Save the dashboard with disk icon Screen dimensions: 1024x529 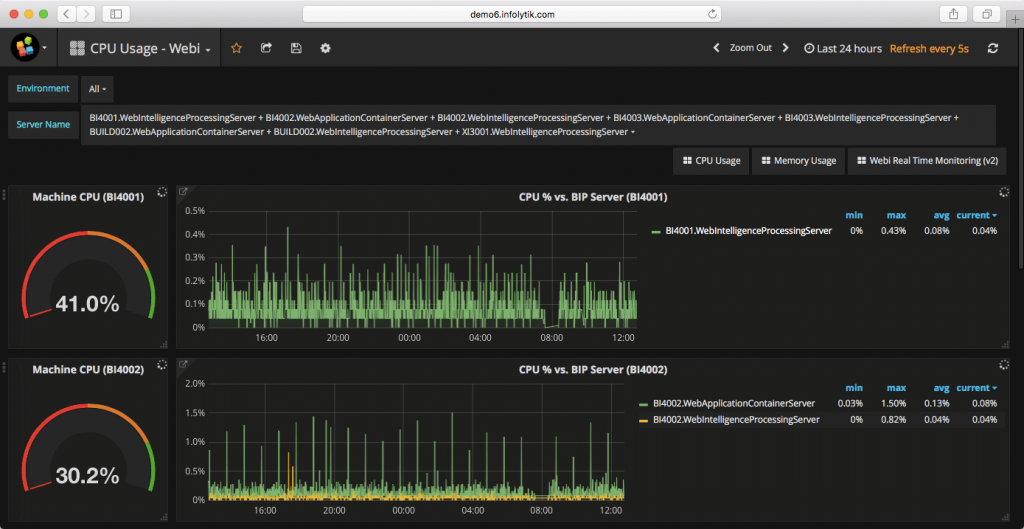coord(296,48)
